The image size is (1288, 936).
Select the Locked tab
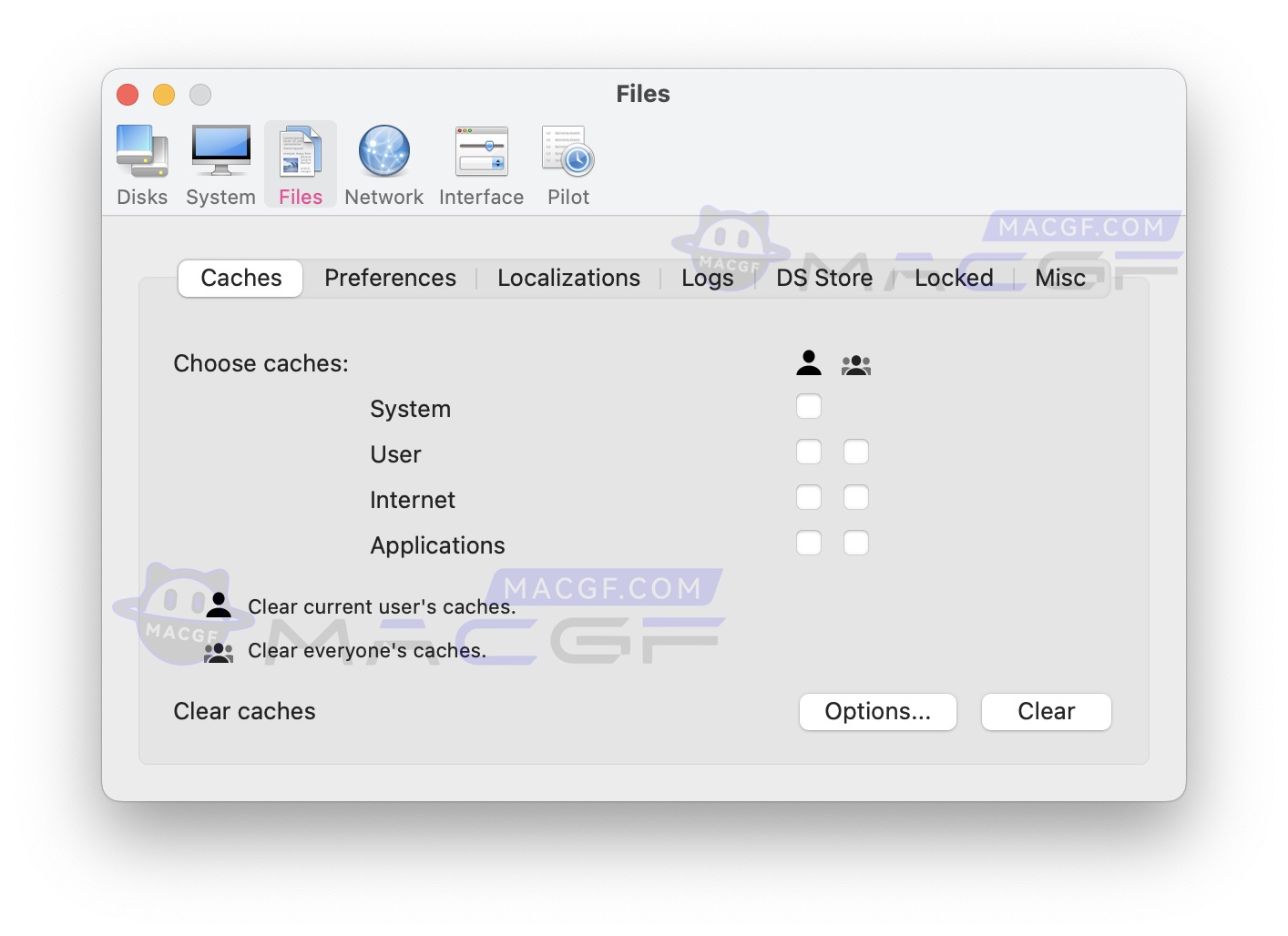(x=953, y=278)
